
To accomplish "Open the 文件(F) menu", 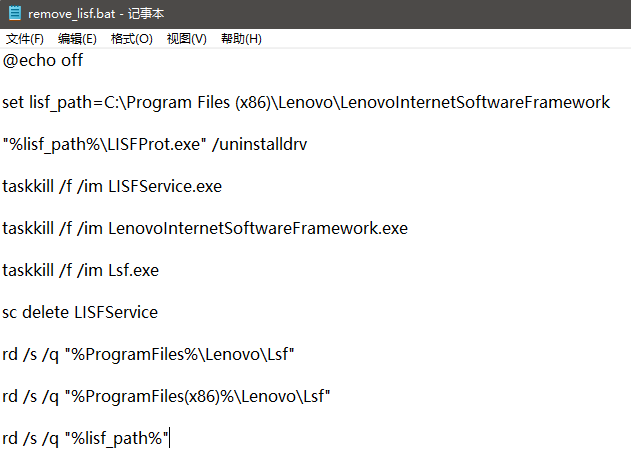I will point(25,39).
